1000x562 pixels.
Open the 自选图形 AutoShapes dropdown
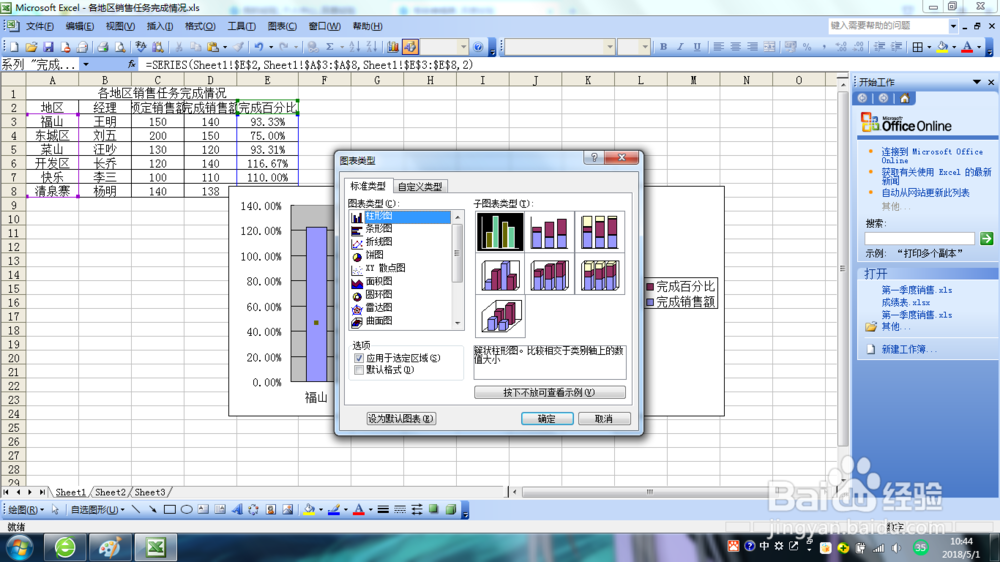click(98, 510)
